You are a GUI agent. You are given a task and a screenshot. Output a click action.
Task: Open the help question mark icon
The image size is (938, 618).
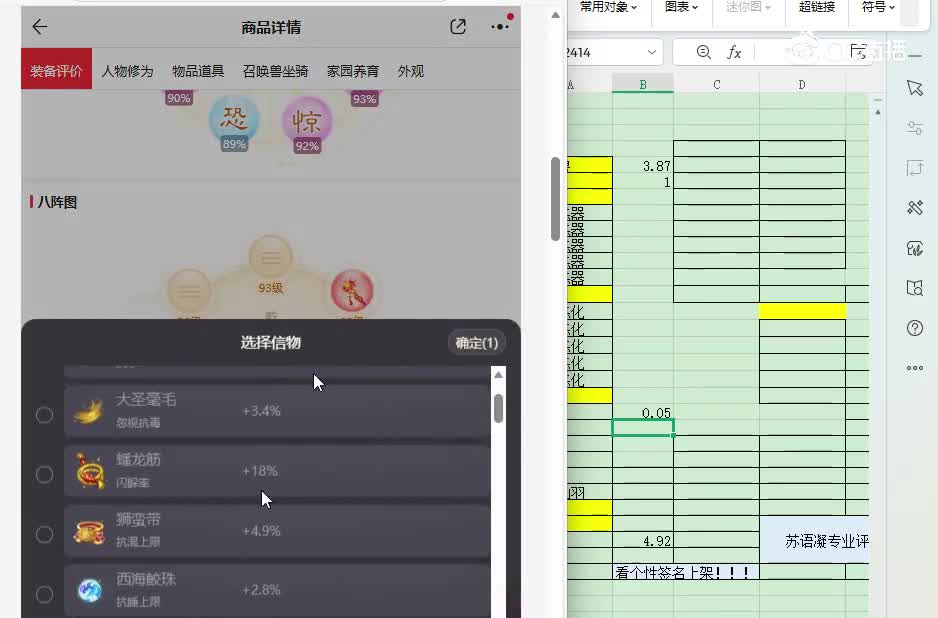(x=914, y=328)
